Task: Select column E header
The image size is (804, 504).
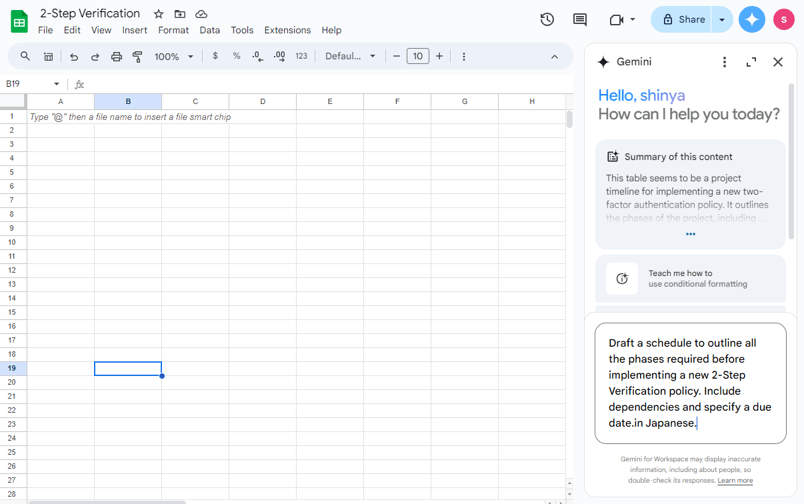Action: click(330, 101)
